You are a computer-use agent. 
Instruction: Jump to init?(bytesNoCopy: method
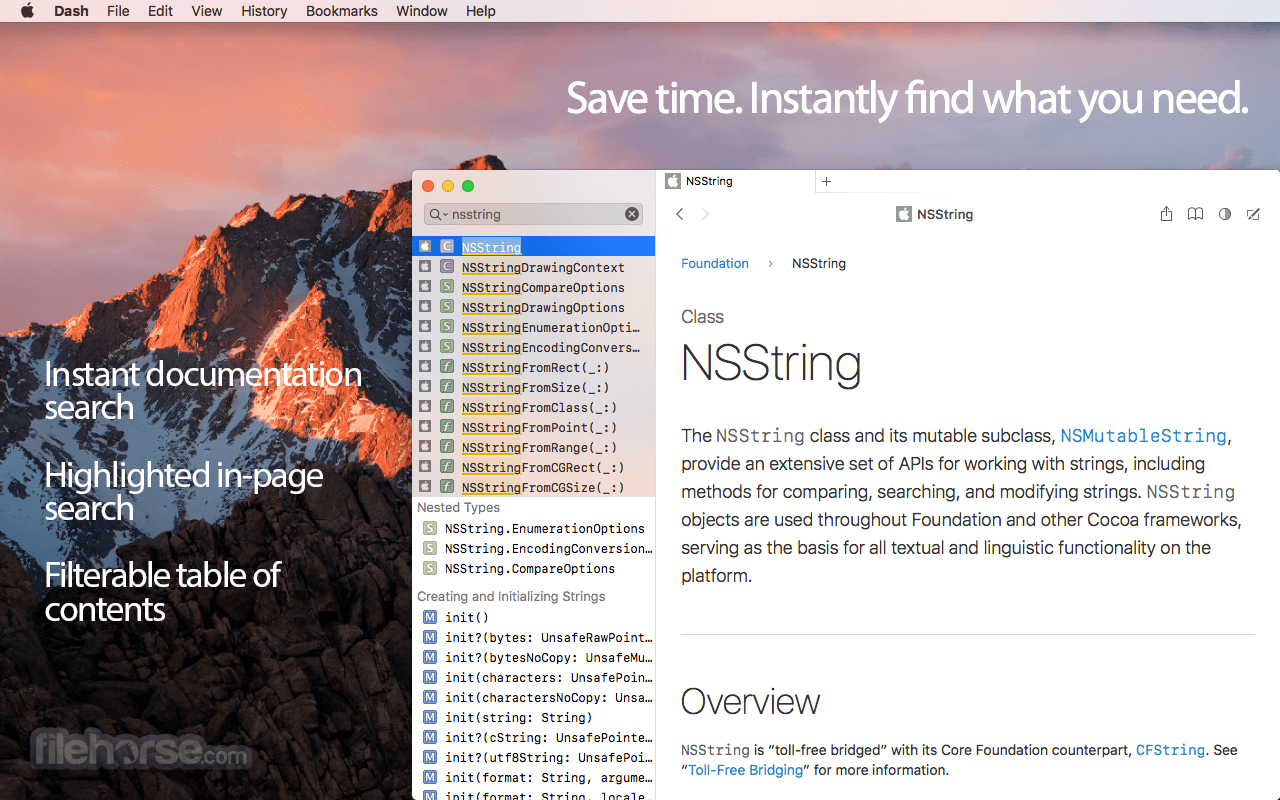[x=534, y=657]
